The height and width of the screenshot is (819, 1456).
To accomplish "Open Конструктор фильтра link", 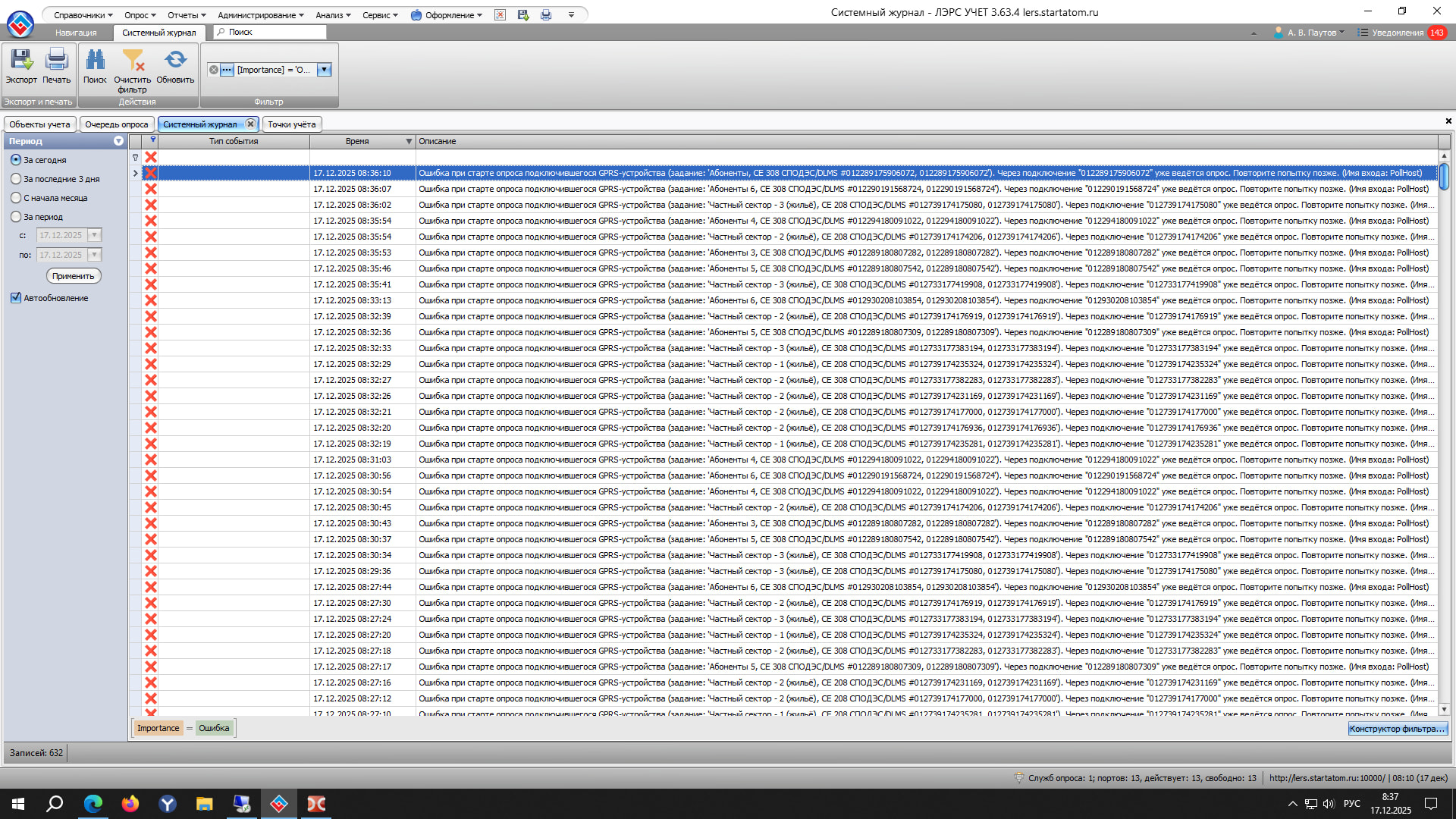I will click(x=1397, y=729).
